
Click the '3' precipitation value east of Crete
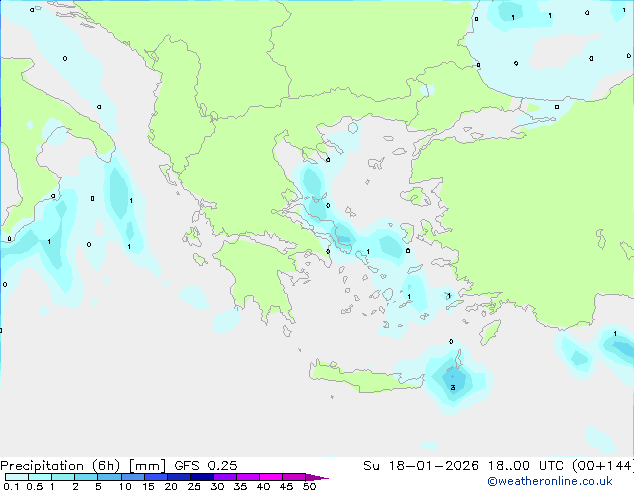click(453, 387)
